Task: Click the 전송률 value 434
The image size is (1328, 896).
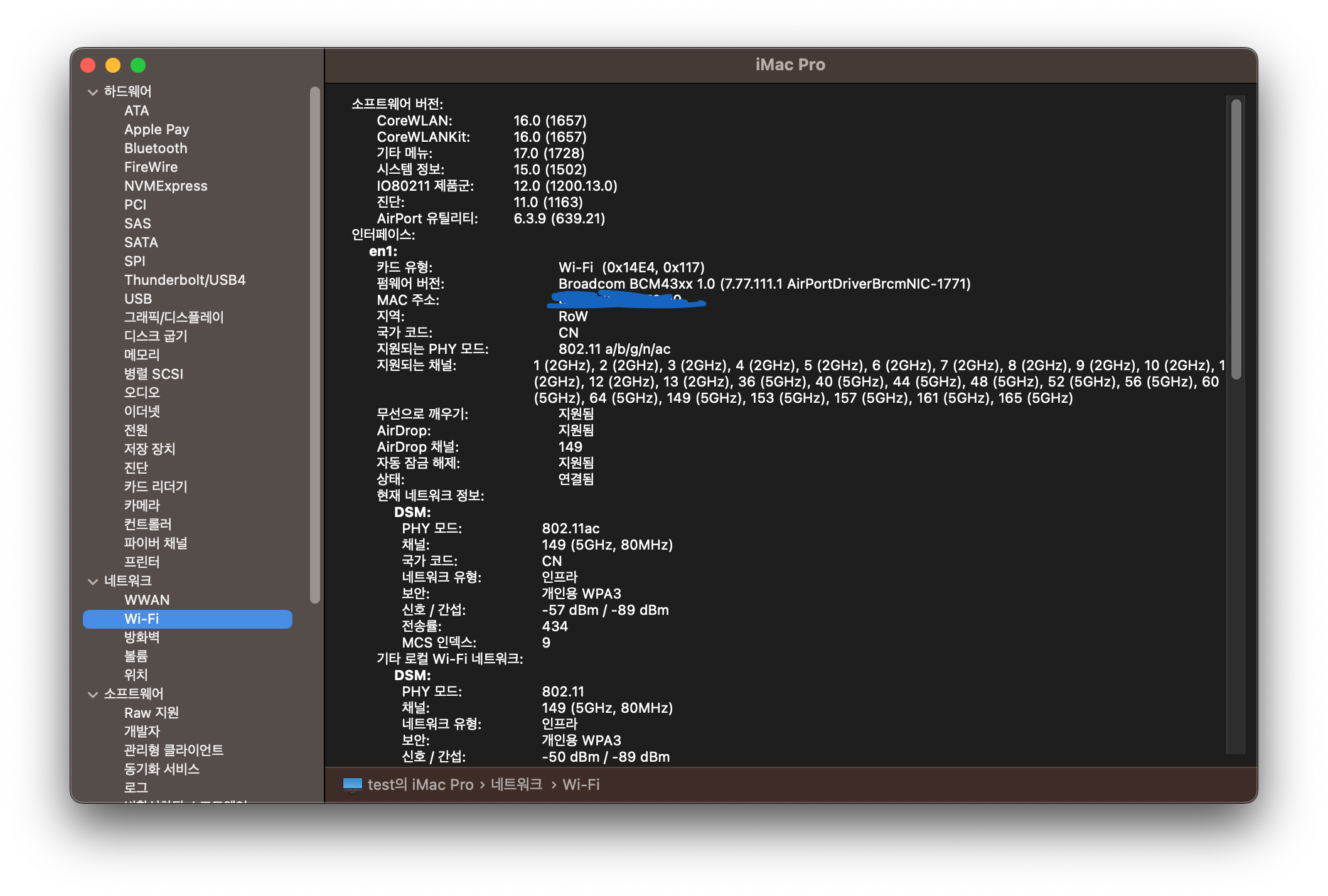Action: 555,627
